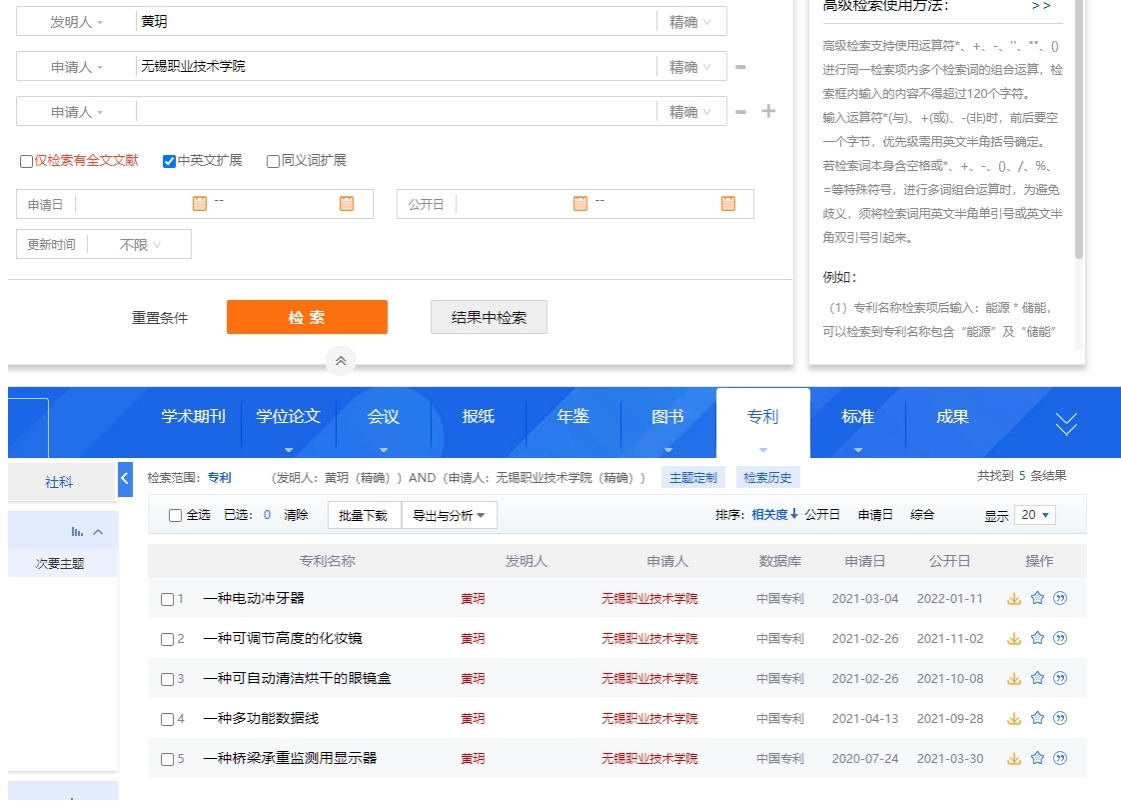
Task: Open the 更新时间 不限 dropdown
Action: click(139, 245)
